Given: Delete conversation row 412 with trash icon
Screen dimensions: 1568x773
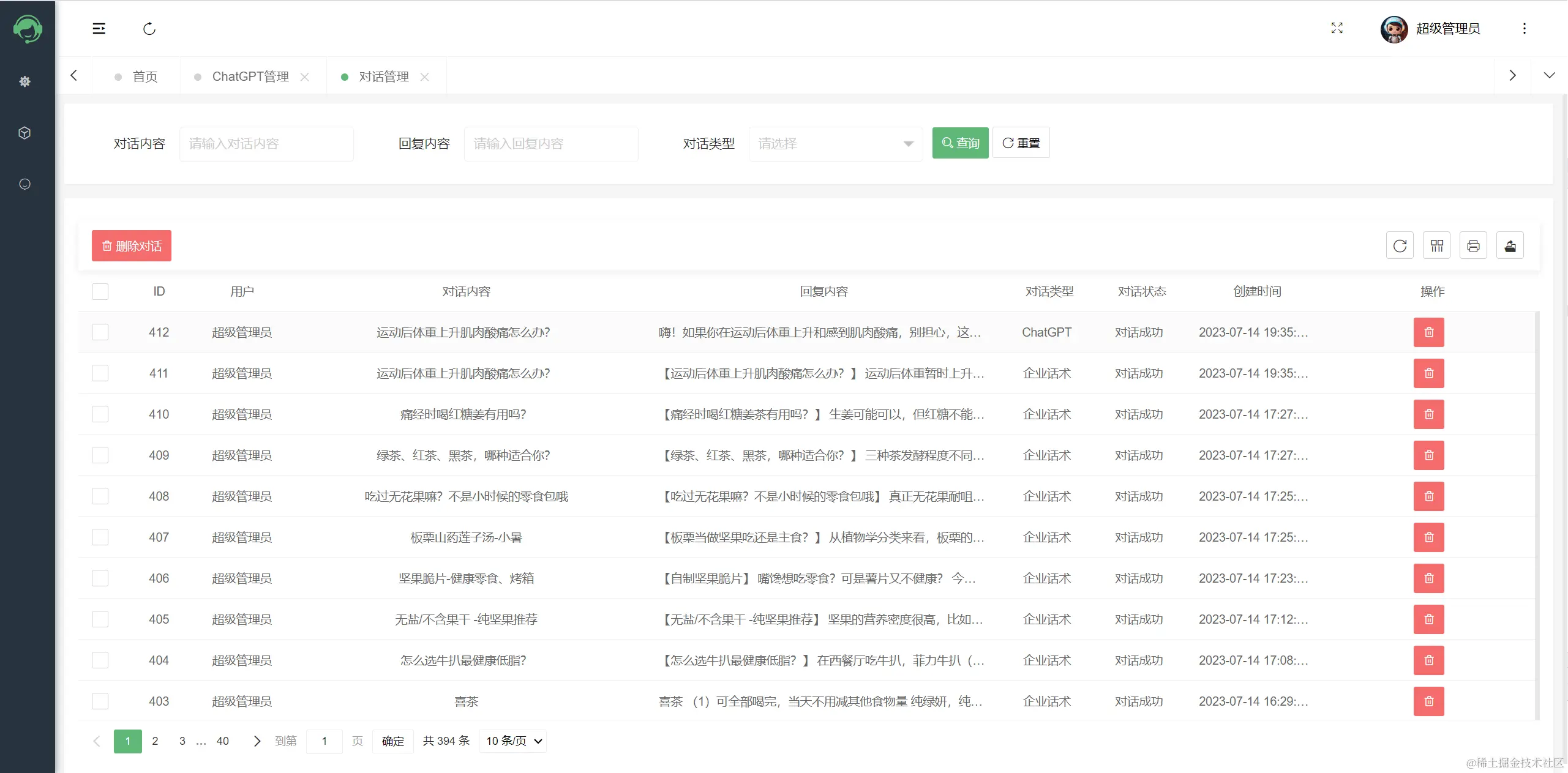Looking at the screenshot, I should 1428,332.
